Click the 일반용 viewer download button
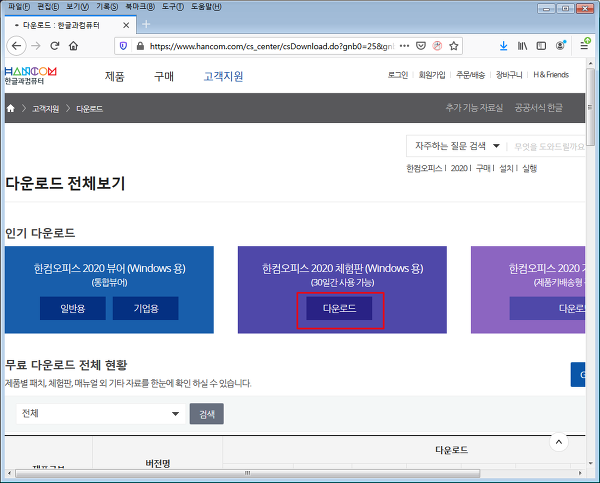600x483 pixels. (73, 308)
